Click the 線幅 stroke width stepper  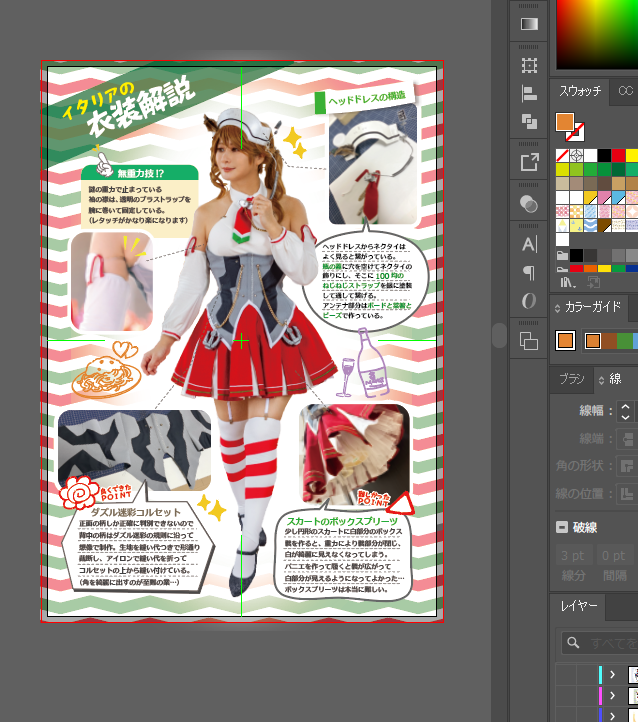tap(626, 411)
